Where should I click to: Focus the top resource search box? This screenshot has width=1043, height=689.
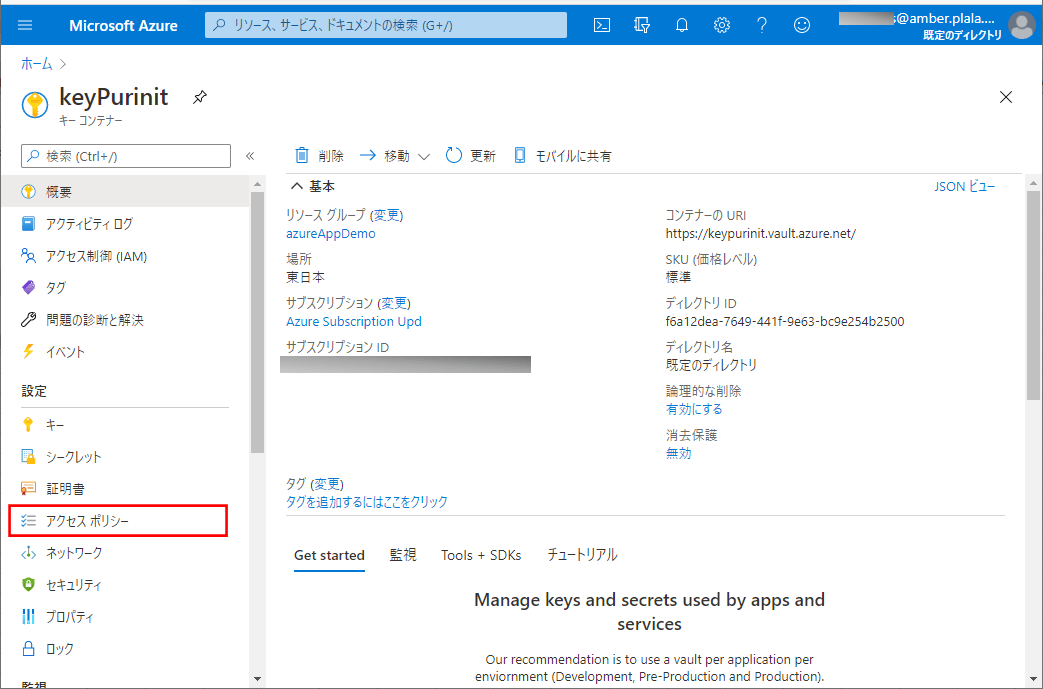pyautogui.click(x=386, y=25)
